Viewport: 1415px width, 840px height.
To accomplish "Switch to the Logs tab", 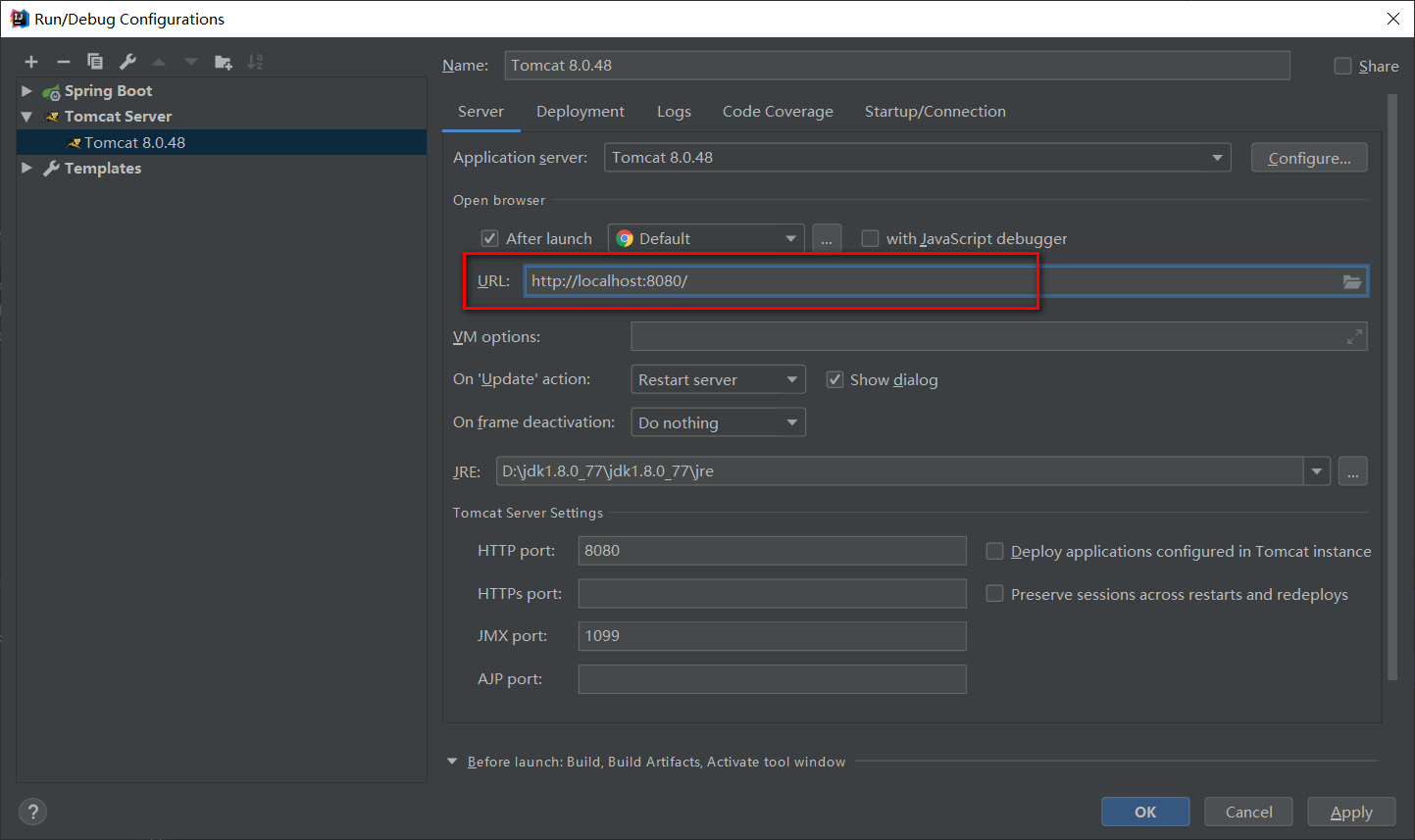I will tap(674, 112).
